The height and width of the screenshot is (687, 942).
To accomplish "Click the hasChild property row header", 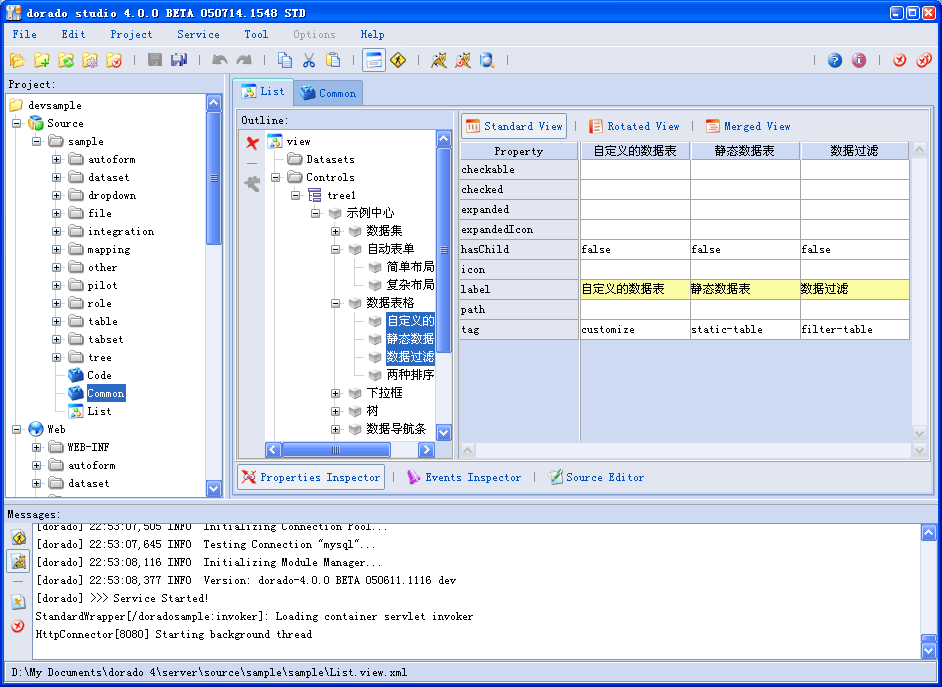I will click(519, 249).
